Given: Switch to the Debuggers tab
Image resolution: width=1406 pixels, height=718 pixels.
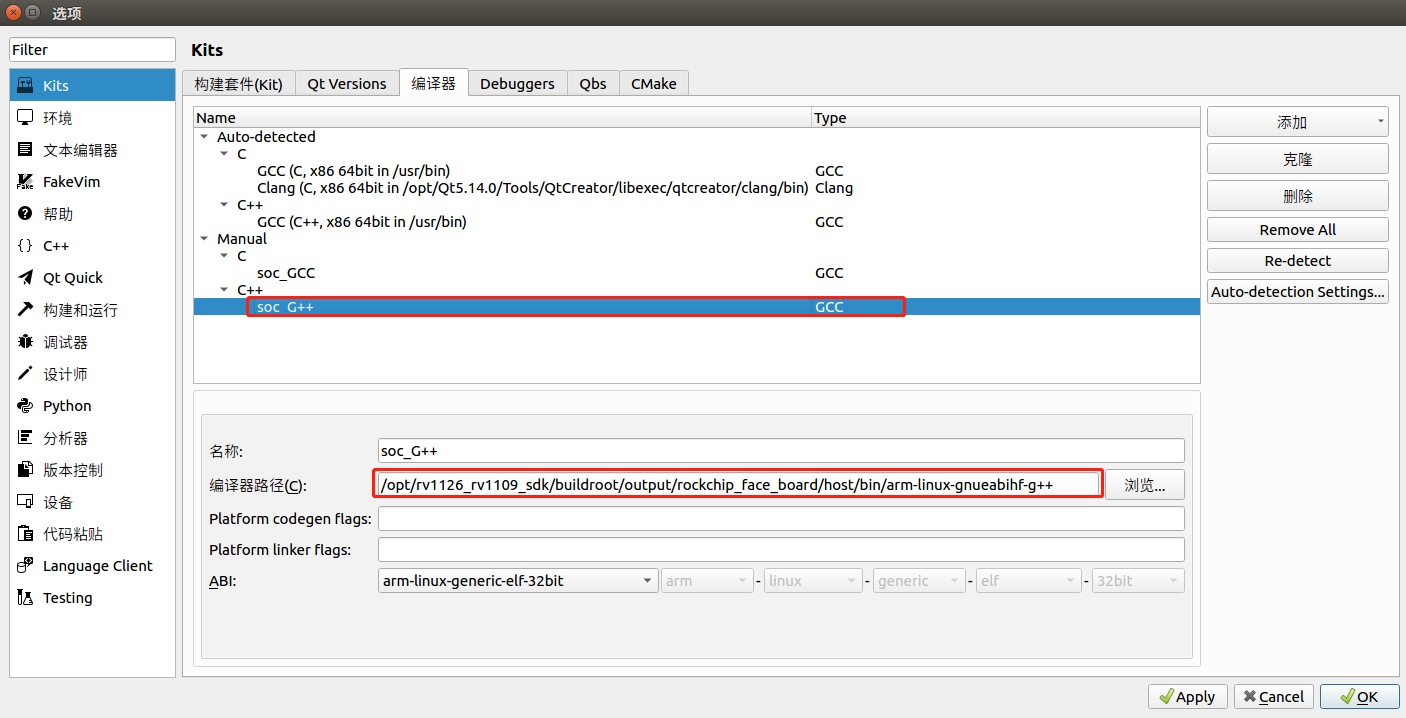Looking at the screenshot, I should point(517,83).
